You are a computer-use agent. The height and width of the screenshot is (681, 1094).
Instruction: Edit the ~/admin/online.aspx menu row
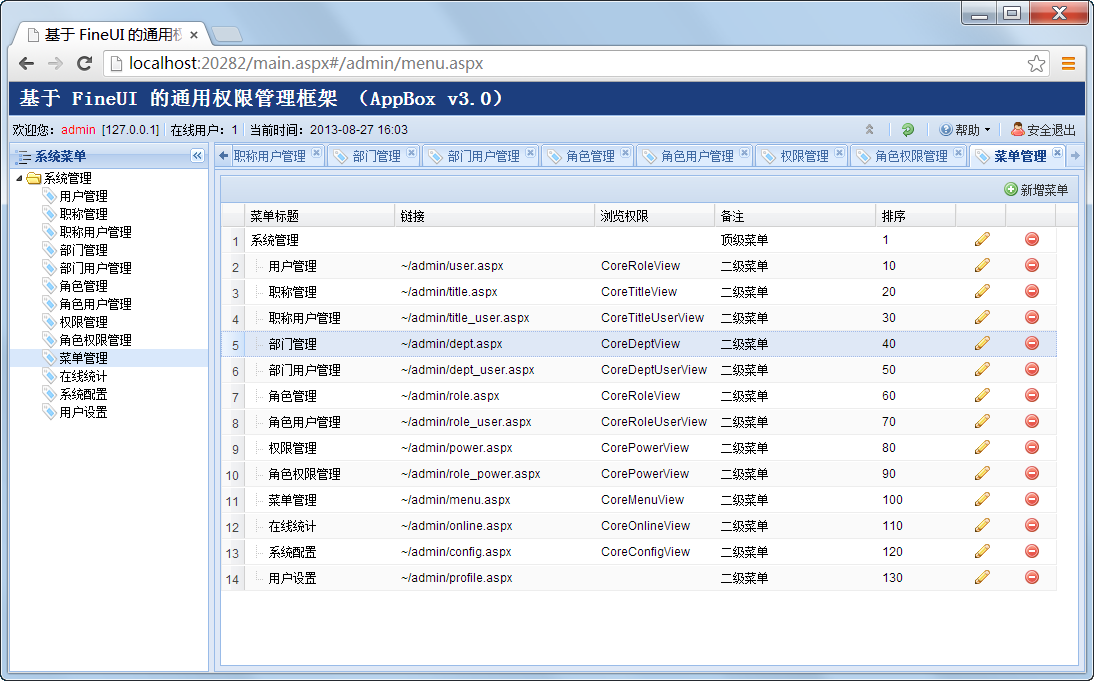click(x=982, y=525)
